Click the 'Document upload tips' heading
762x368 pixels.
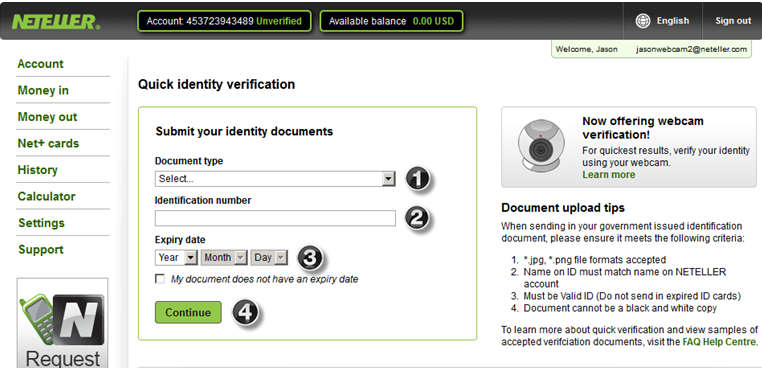[x=563, y=208]
